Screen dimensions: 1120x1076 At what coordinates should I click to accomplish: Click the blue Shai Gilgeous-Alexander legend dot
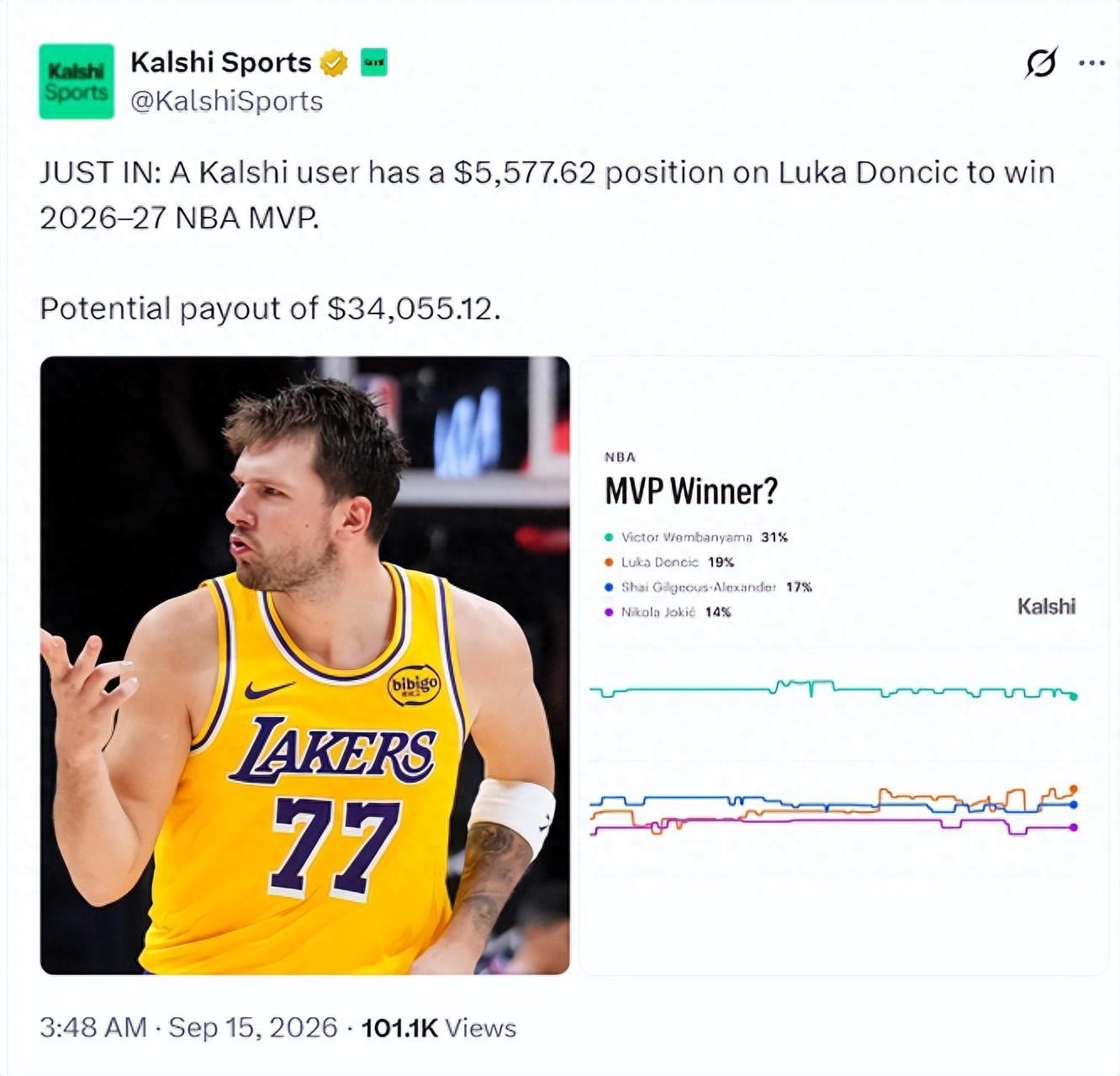(x=609, y=588)
